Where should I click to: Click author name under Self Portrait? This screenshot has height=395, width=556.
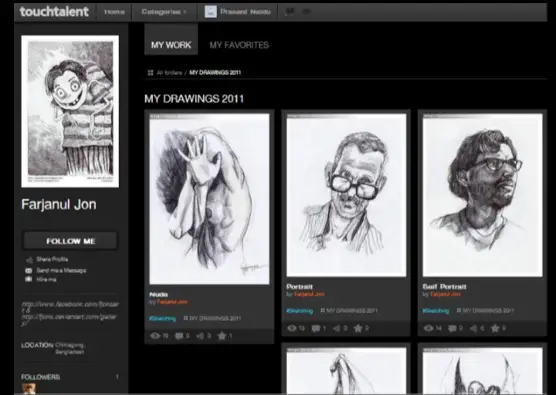[445, 294]
